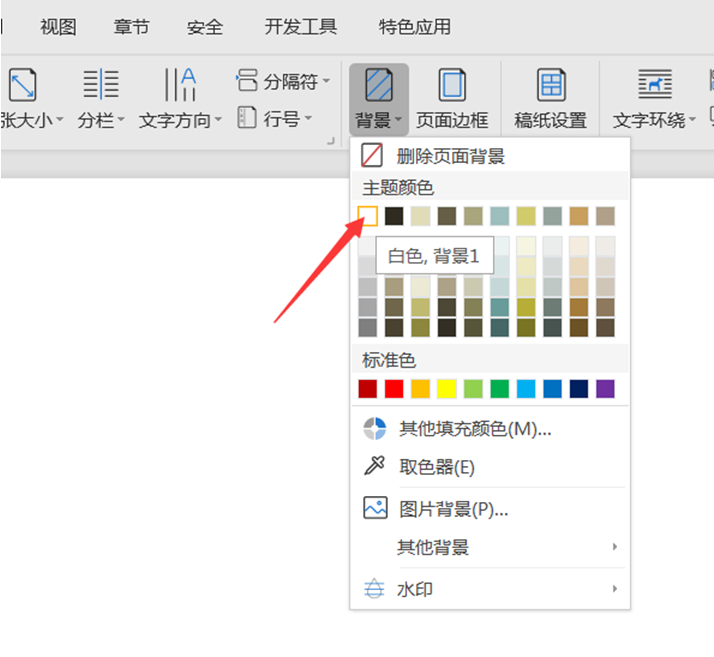Click the 行号 line number icon
Image resolution: width=714 pixels, height=657 pixels.
[x=247, y=117]
